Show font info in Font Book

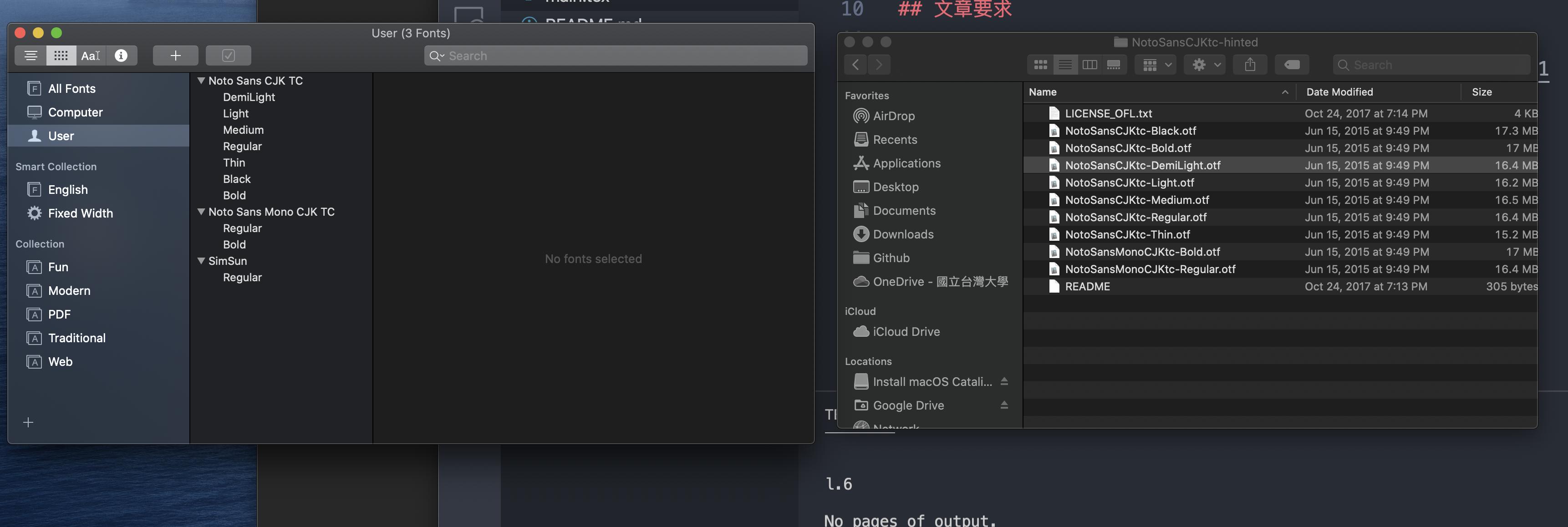click(x=121, y=56)
